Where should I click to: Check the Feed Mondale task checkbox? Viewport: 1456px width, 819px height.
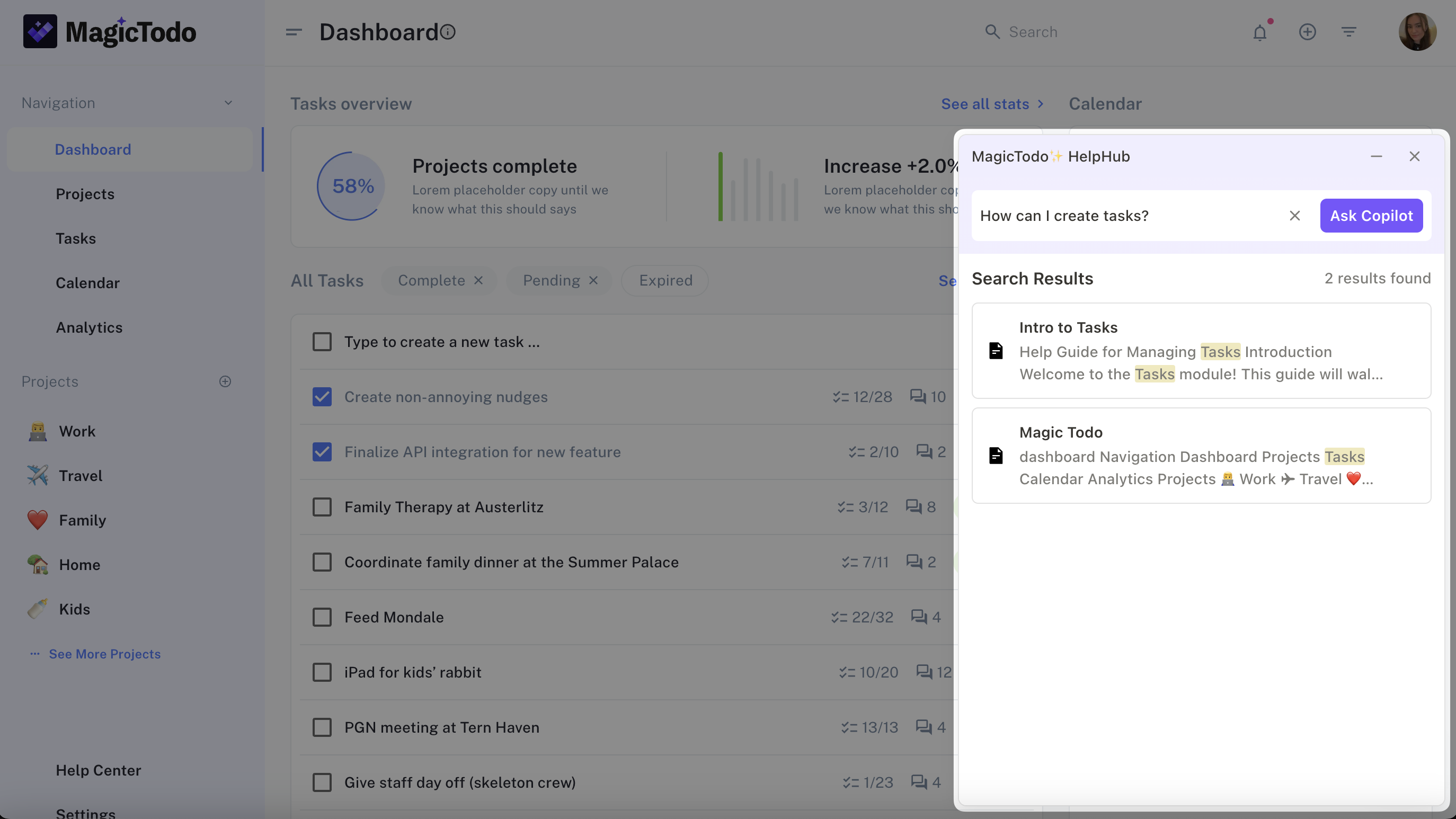(322, 617)
